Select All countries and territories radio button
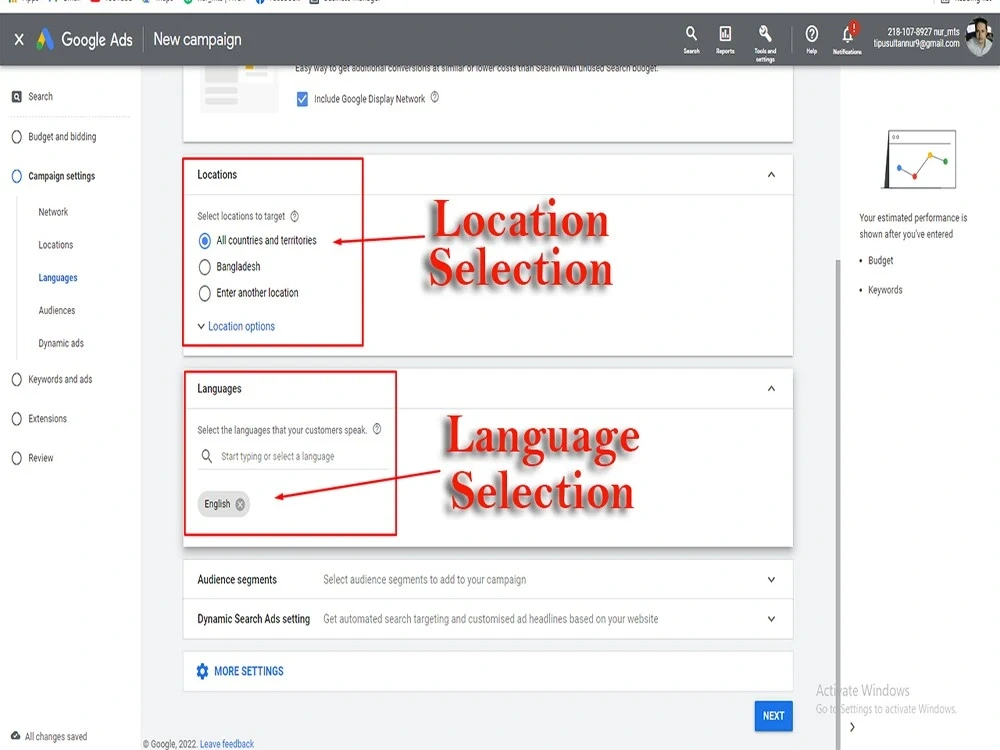1000x750 pixels. [x=205, y=240]
